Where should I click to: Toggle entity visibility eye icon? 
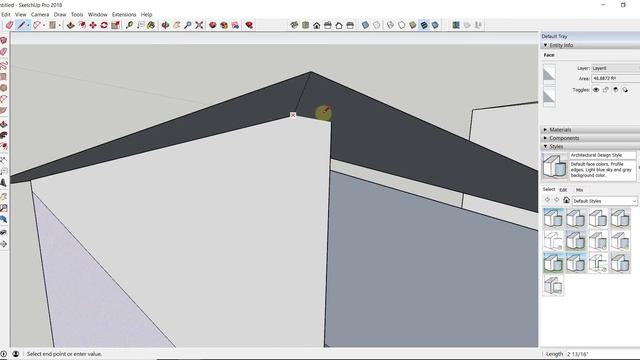[x=596, y=90]
